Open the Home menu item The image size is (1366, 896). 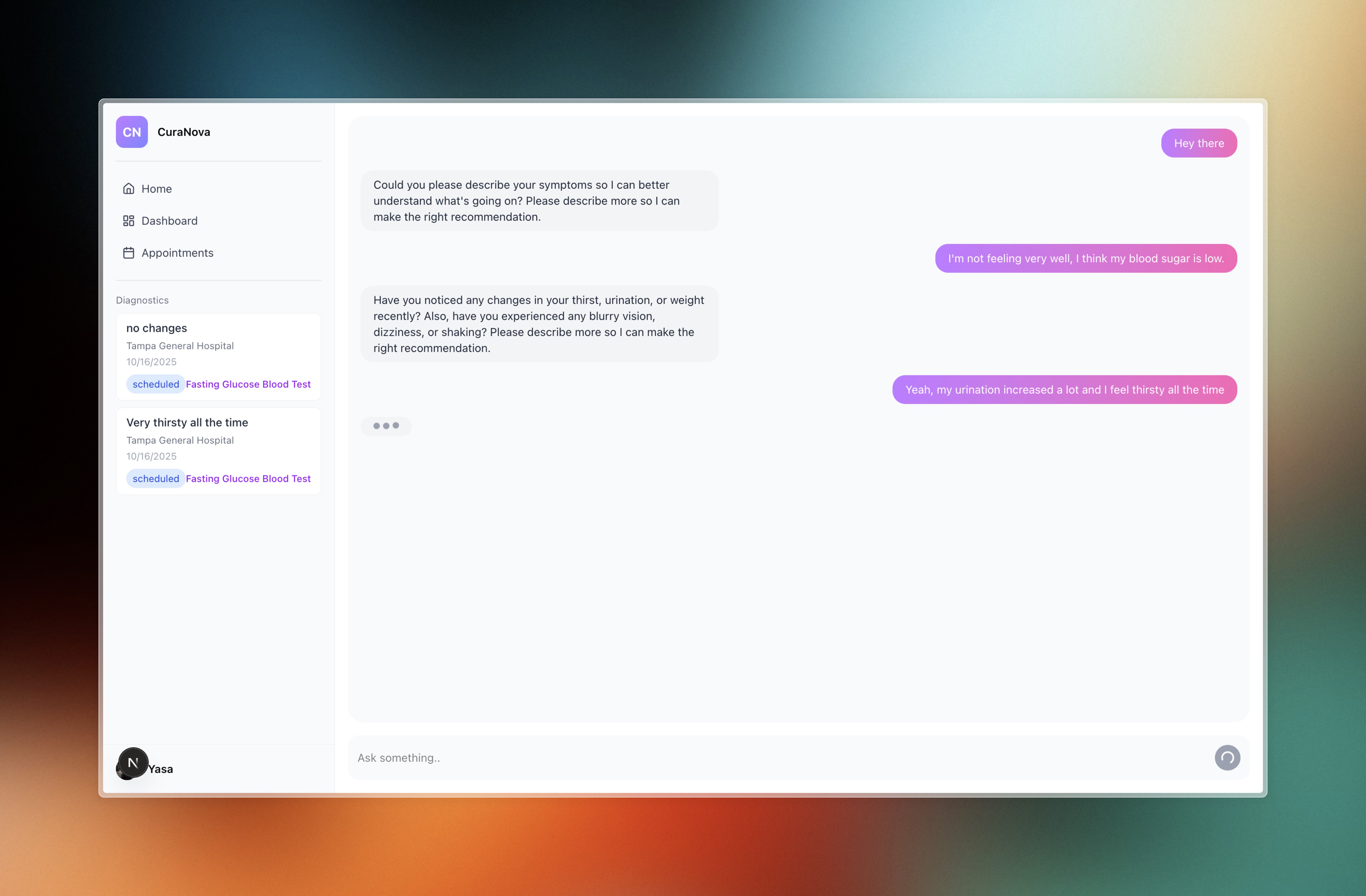(157, 189)
